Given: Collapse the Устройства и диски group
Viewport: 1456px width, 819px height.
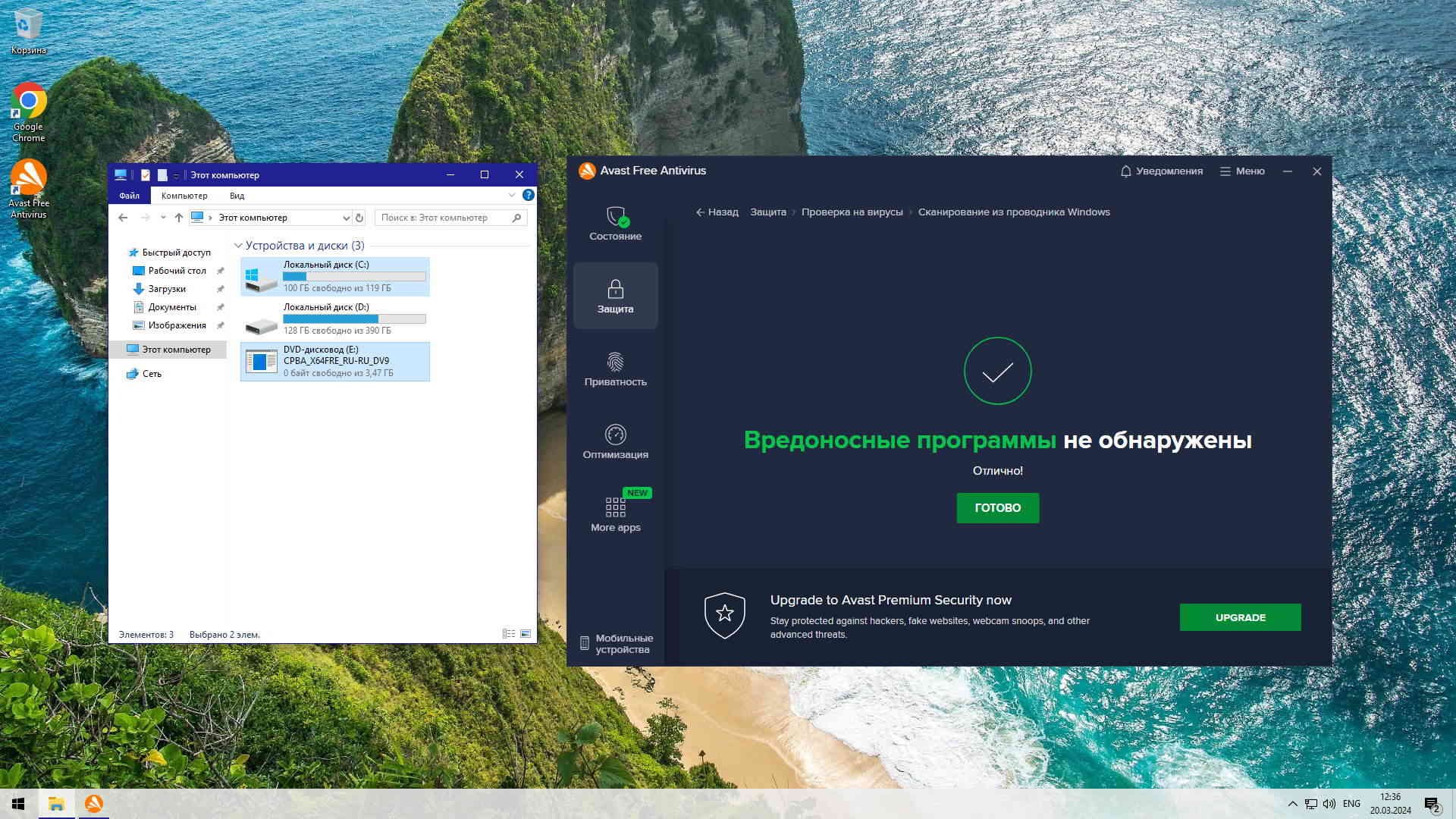Looking at the screenshot, I should (238, 246).
